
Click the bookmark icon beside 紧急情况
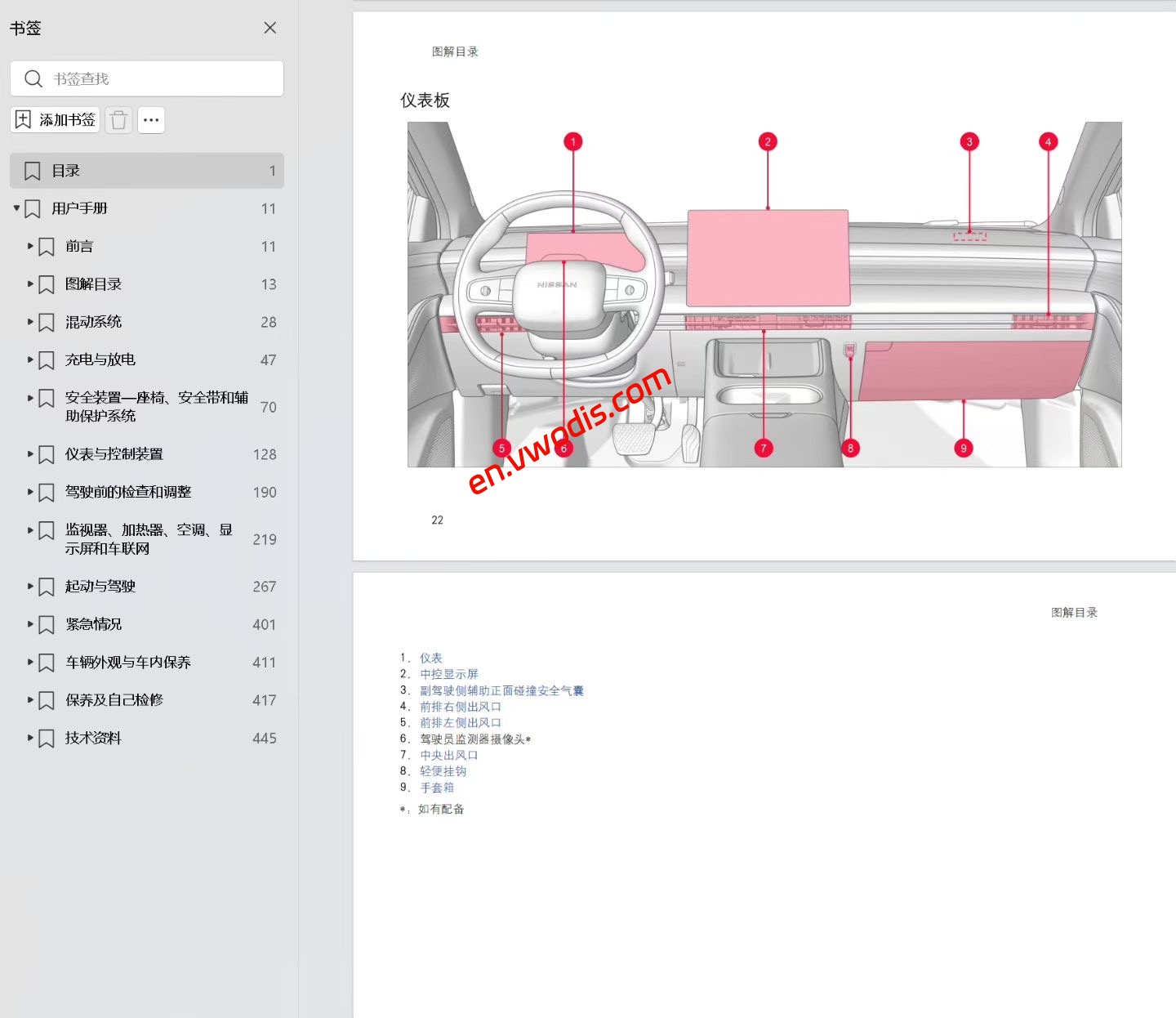click(46, 624)
